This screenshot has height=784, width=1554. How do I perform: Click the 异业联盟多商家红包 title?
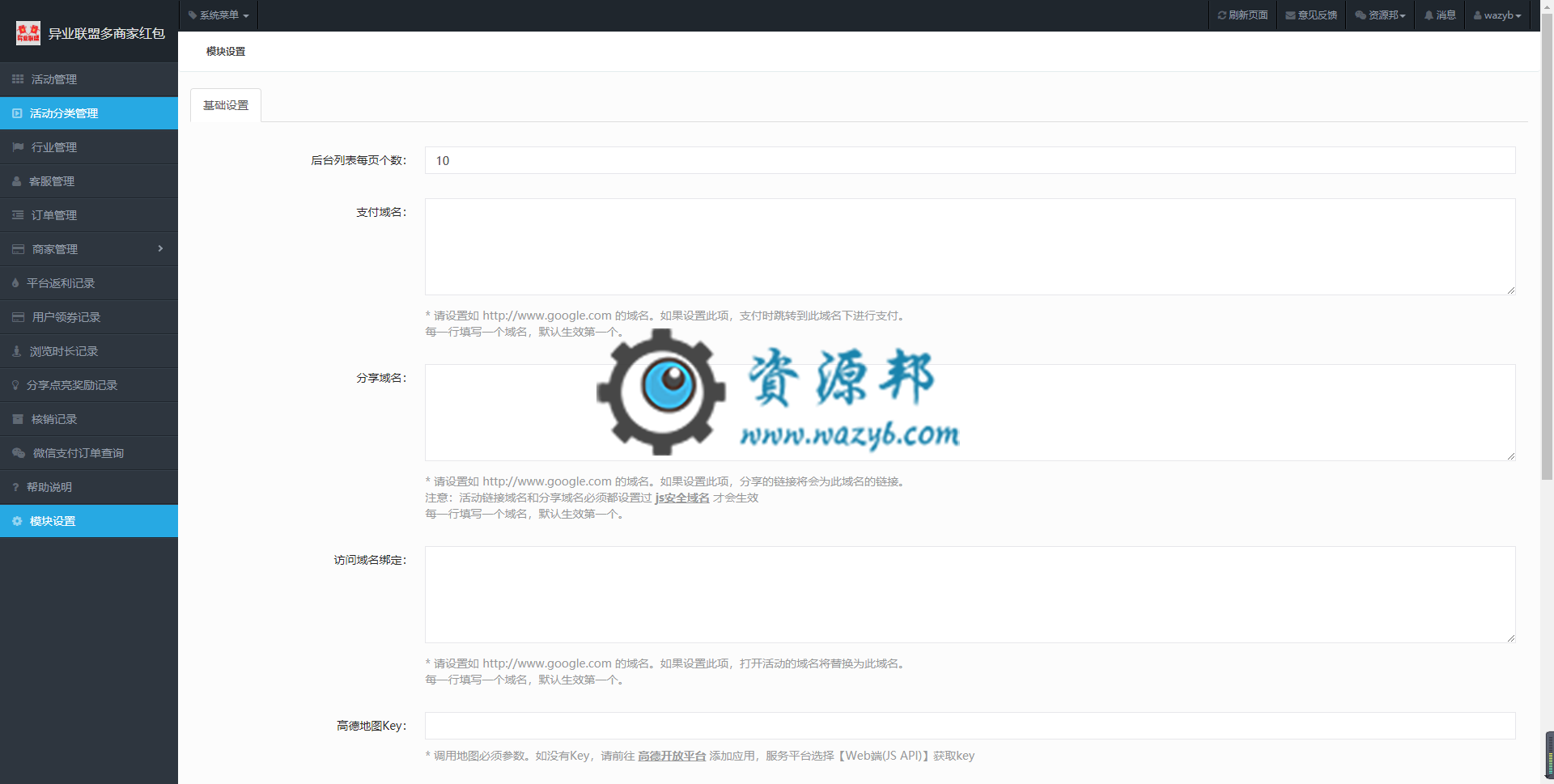(x=107, y=33)
